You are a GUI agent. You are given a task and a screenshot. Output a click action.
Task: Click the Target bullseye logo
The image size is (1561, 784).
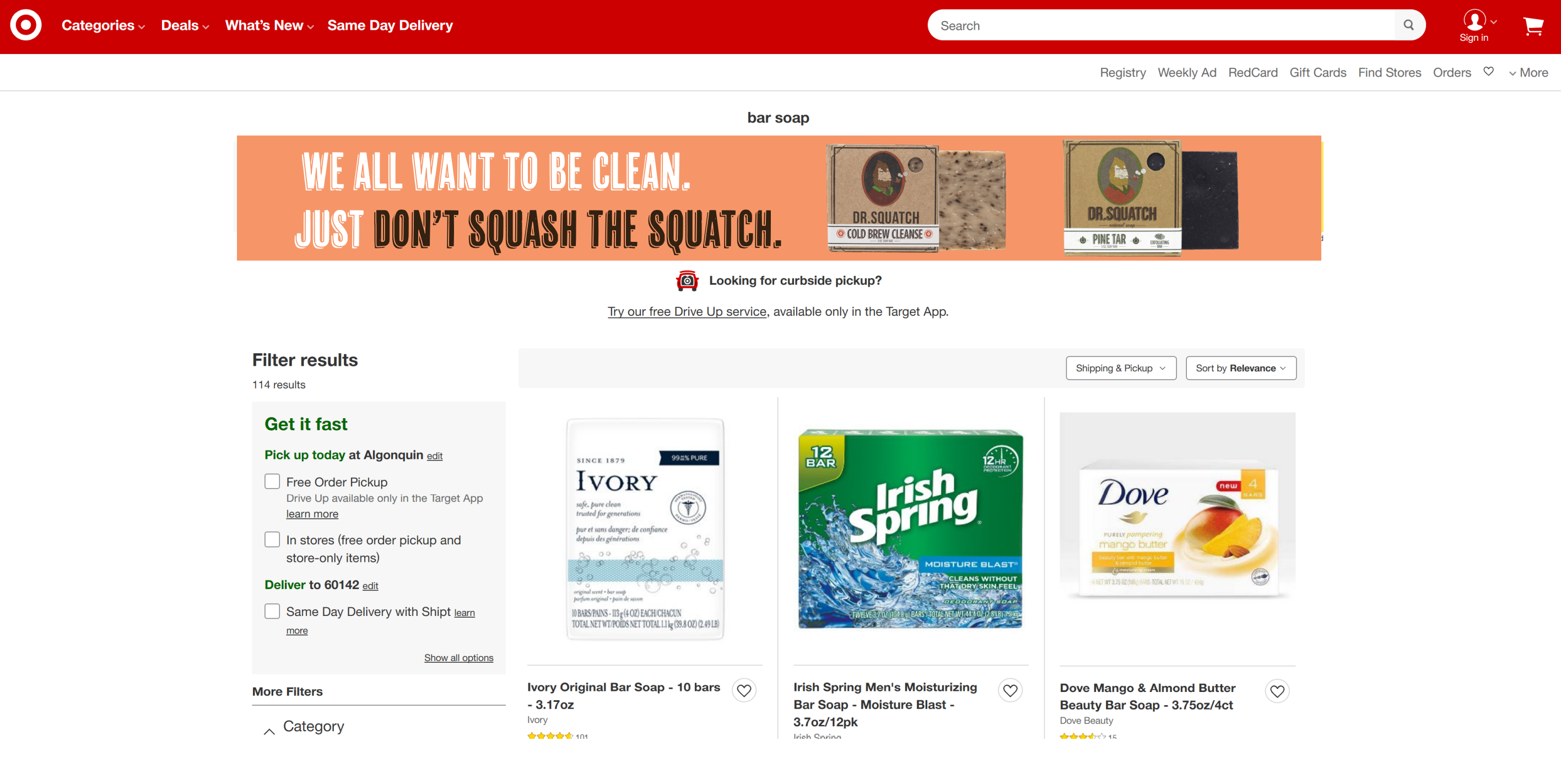pos(25,25)
